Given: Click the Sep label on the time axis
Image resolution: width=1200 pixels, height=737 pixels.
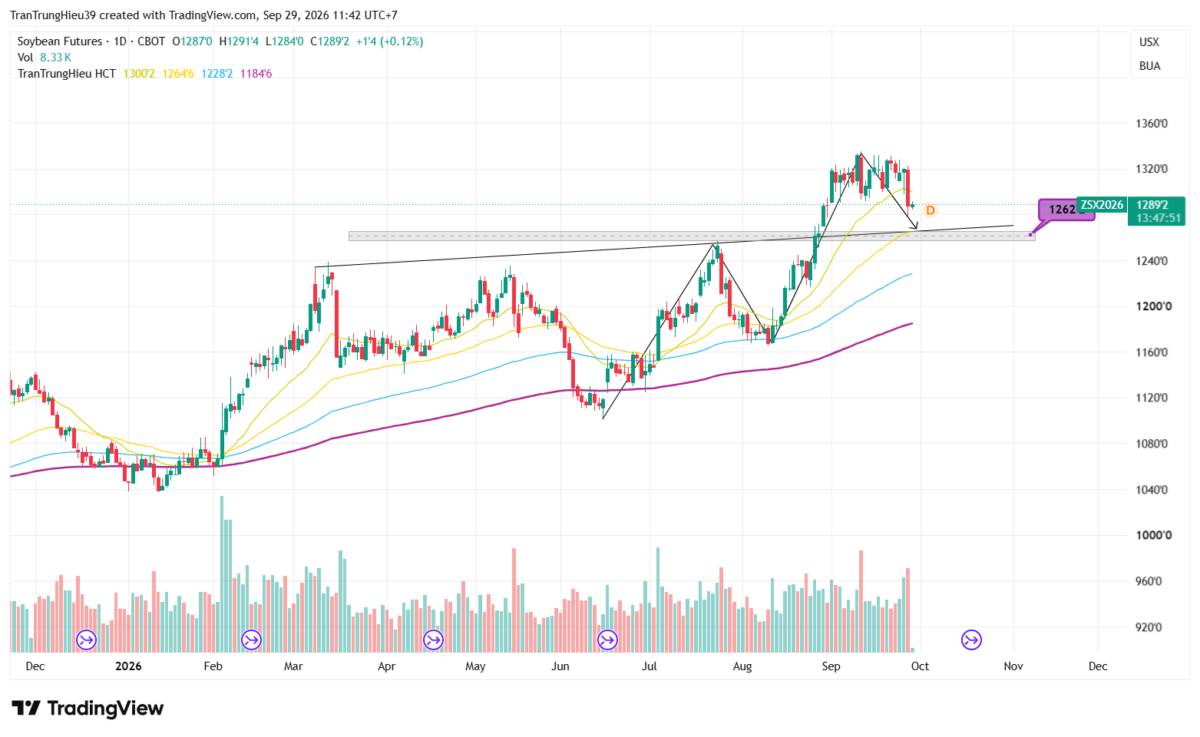Looking at the screenshot, I should (x=831, y=666).
